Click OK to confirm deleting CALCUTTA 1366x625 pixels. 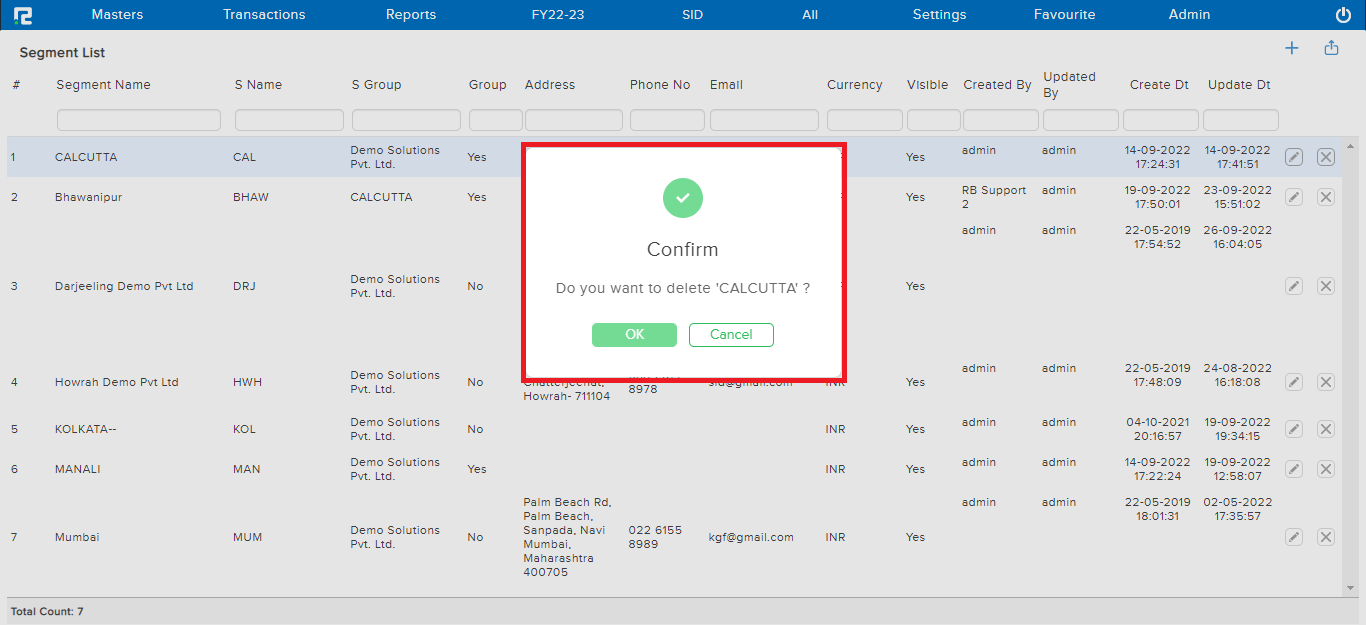coord(634,334)
